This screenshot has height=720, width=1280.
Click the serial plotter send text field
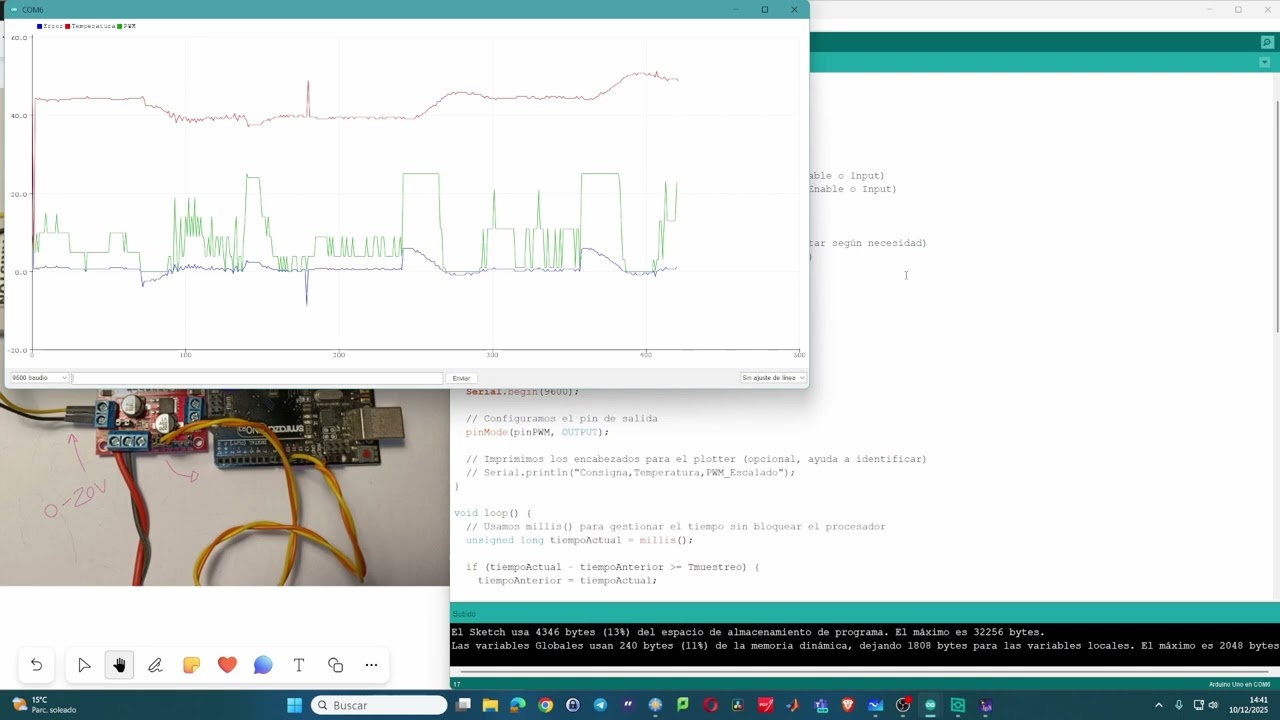coord(257,378)
